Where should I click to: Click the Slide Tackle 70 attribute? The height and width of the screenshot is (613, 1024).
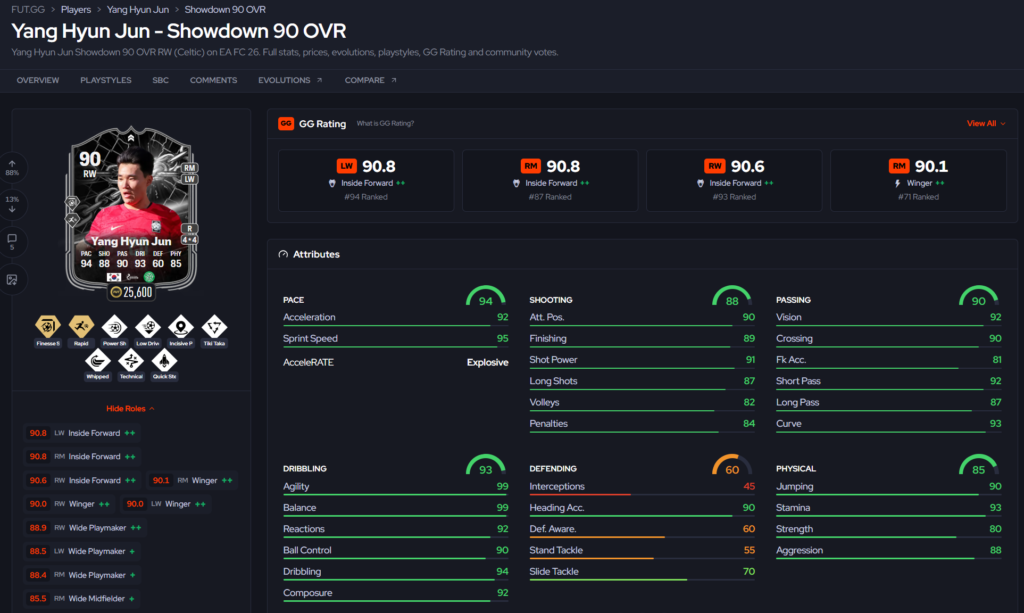click(642, 573)
